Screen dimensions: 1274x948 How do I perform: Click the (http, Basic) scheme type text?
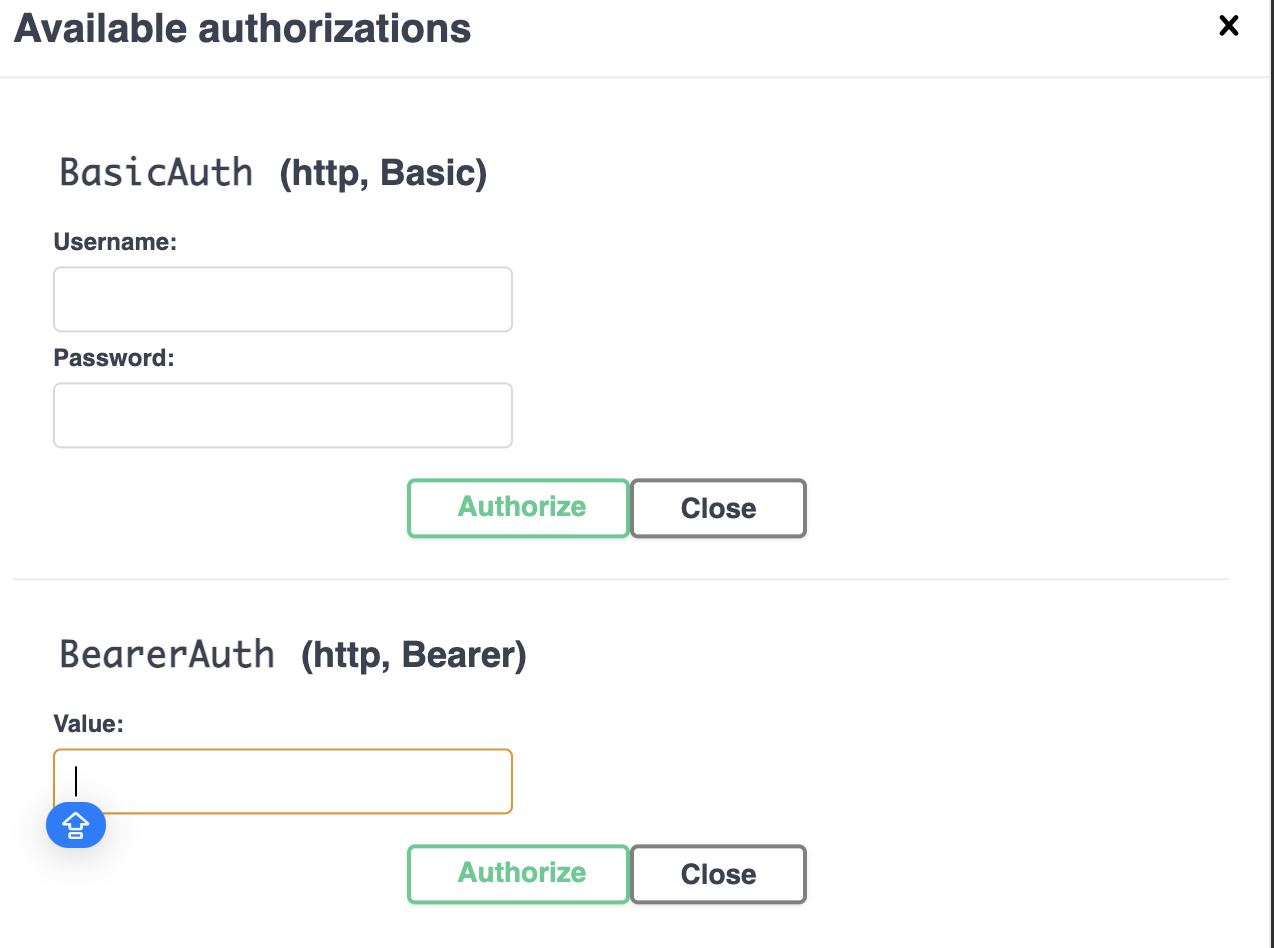383,173
